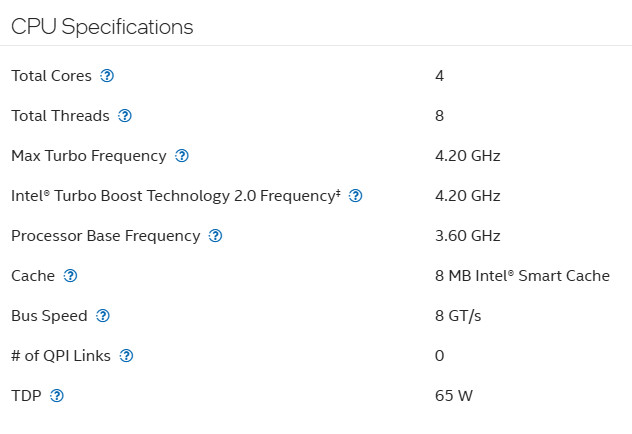Image resolution: width=632 pixels, height=434 pixels.
Task: Click the question mark next to Max Turbo Frequency
Action: [181, 156]
